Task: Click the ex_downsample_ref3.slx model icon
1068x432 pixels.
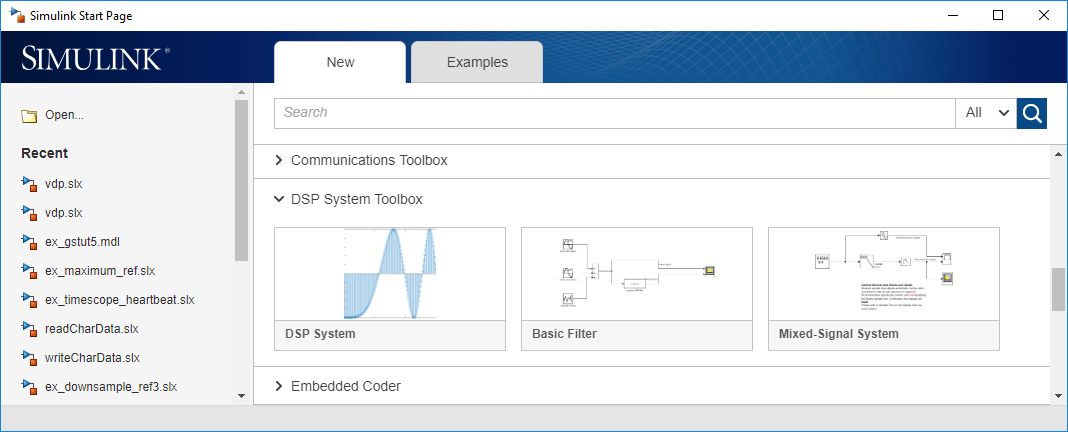Action: 29,387
